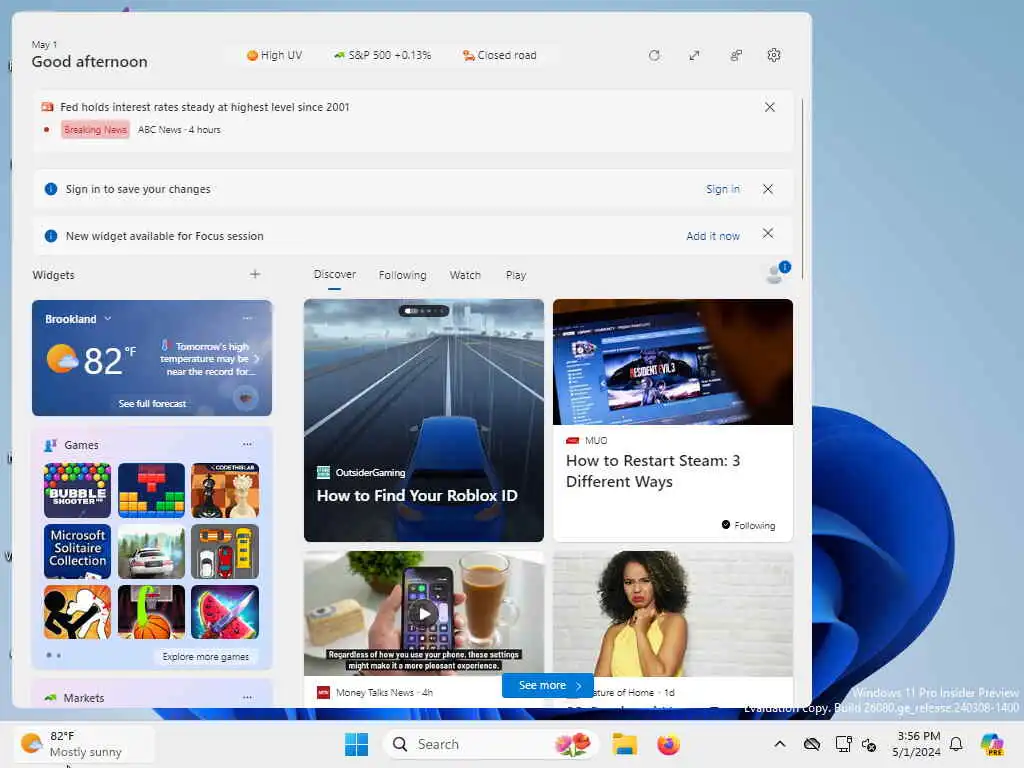Launch Microsoft Solitaire Collection
The image size is (1024, 768).
[77, 551]
